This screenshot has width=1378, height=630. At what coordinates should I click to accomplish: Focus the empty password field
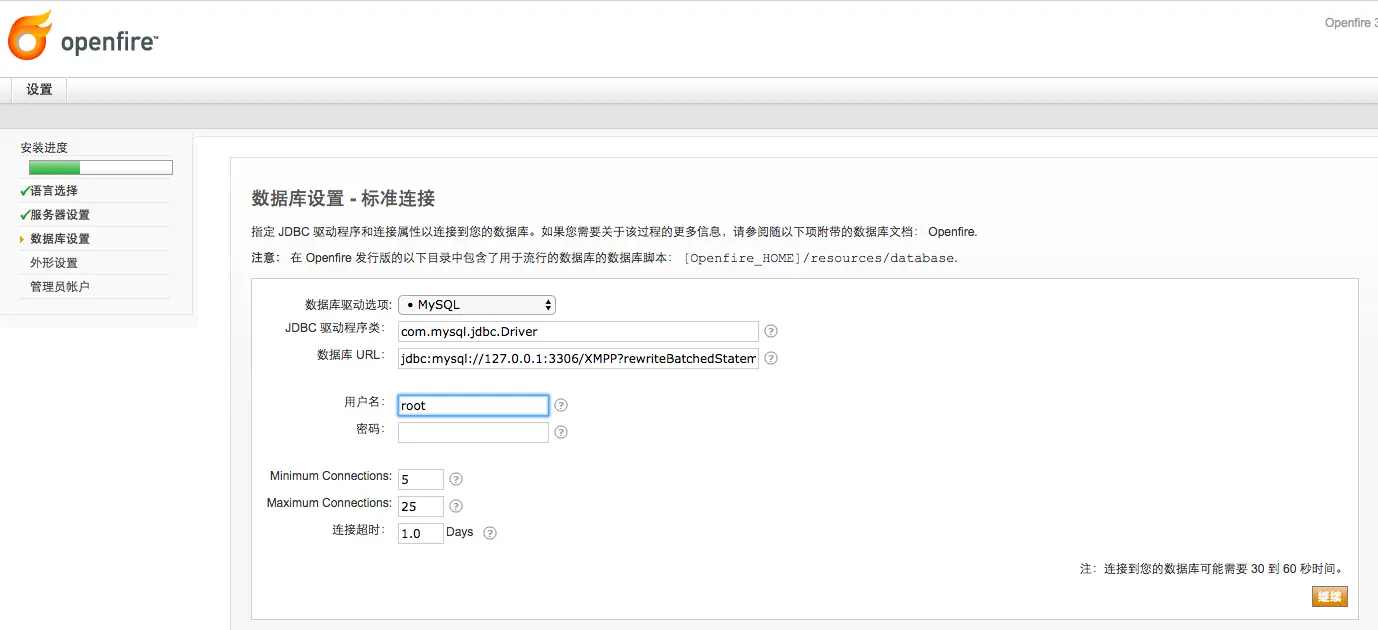point(473,432)
